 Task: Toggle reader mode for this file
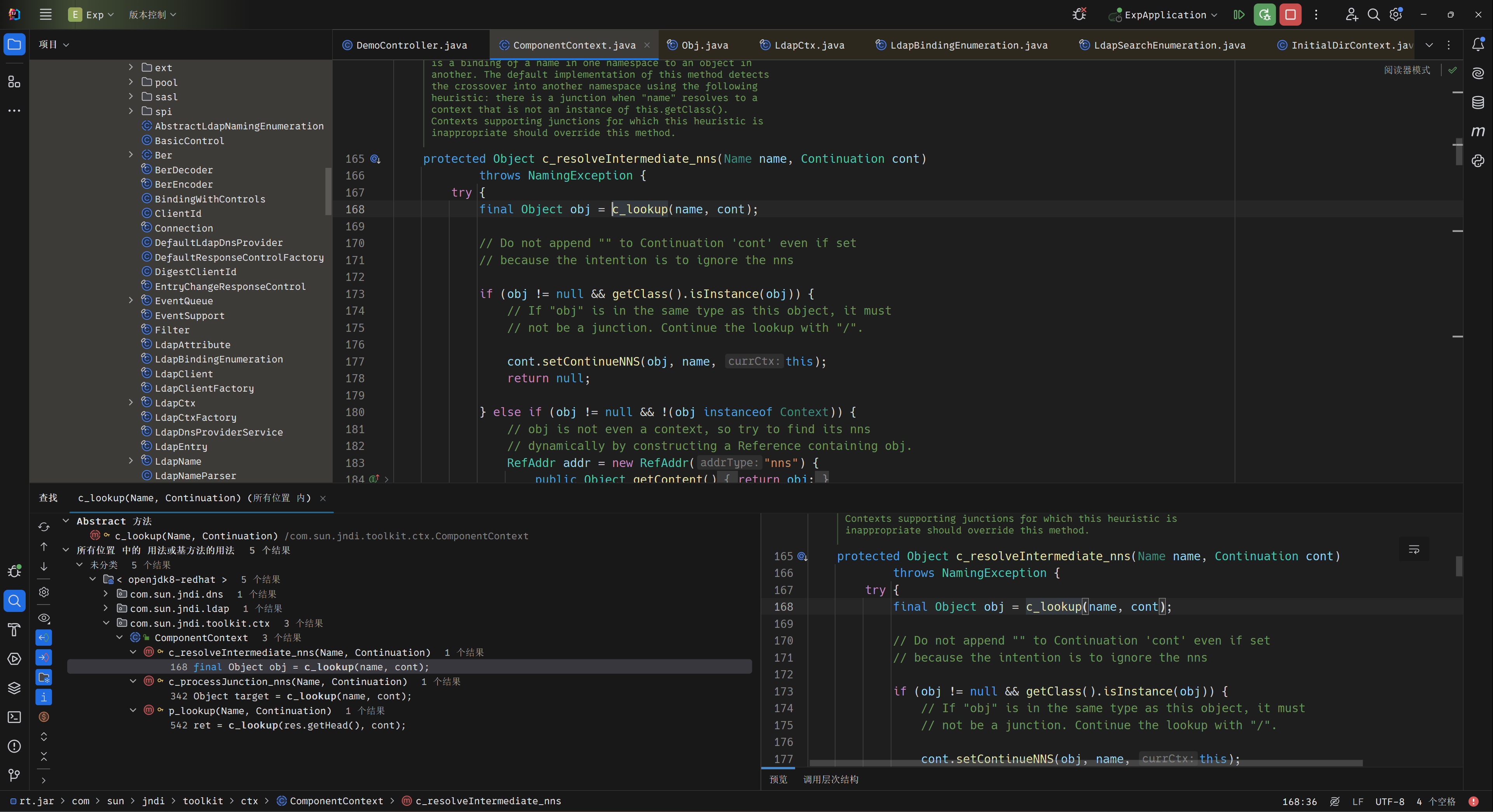click(1407, 70)
